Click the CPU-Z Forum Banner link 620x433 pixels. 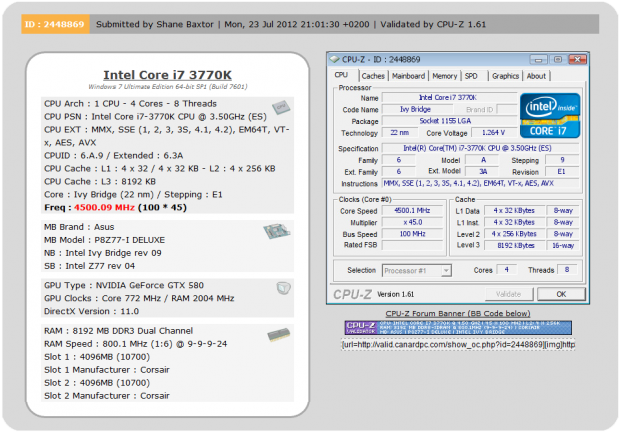point(457,314)
